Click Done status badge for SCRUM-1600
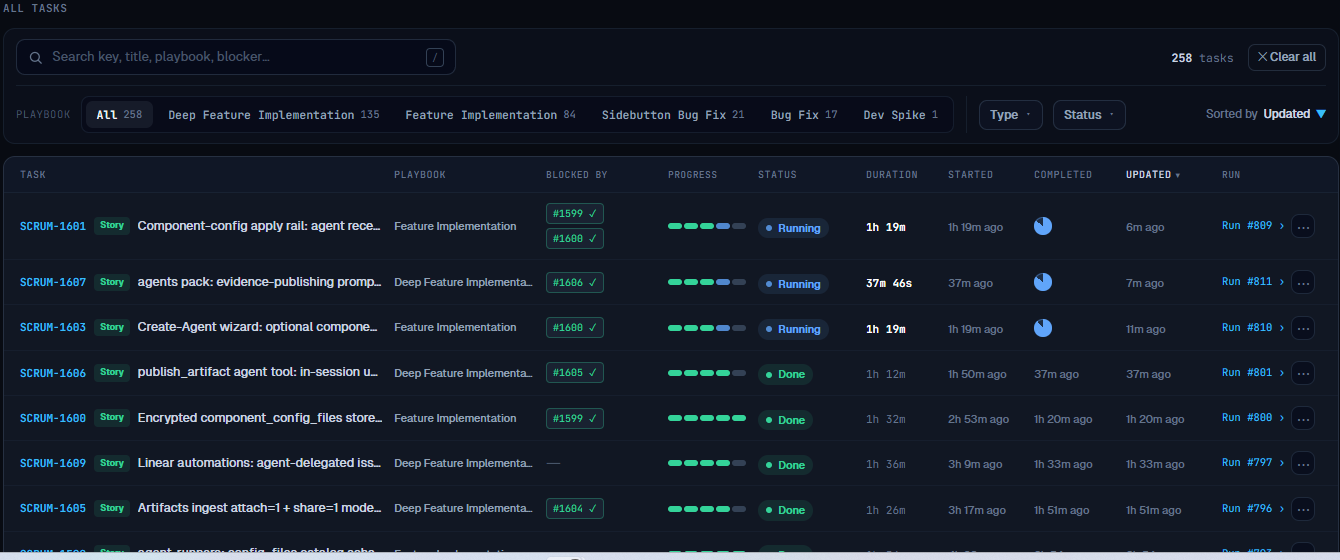1340x560 pixels. coord(785,420)
